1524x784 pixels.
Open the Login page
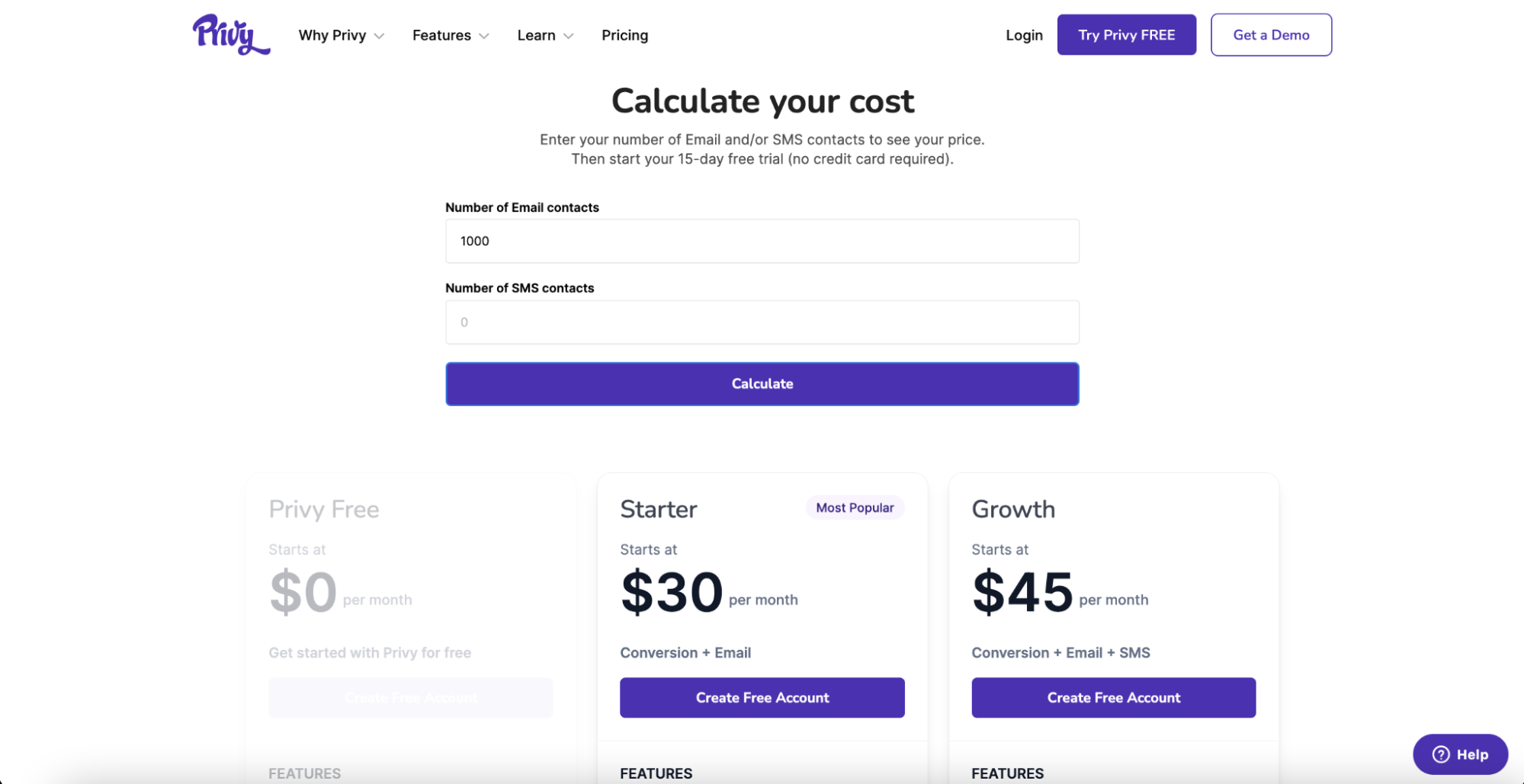tap(1024, 35)
